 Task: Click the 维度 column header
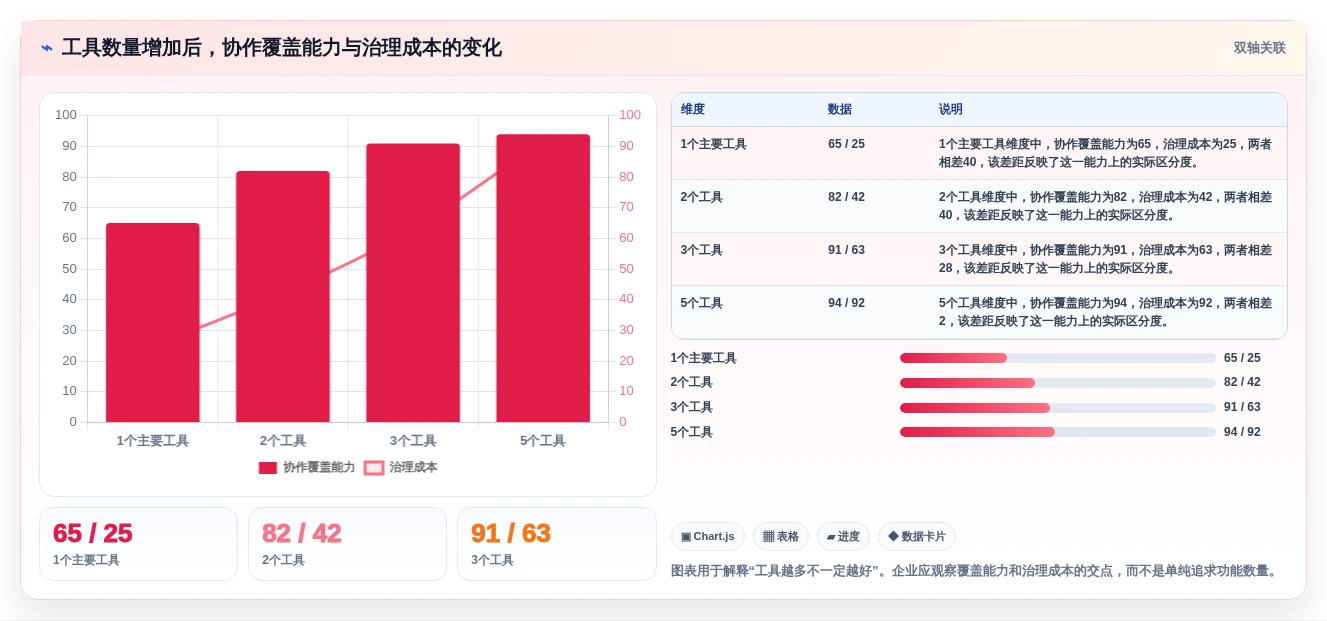click(x=693, y=109)
